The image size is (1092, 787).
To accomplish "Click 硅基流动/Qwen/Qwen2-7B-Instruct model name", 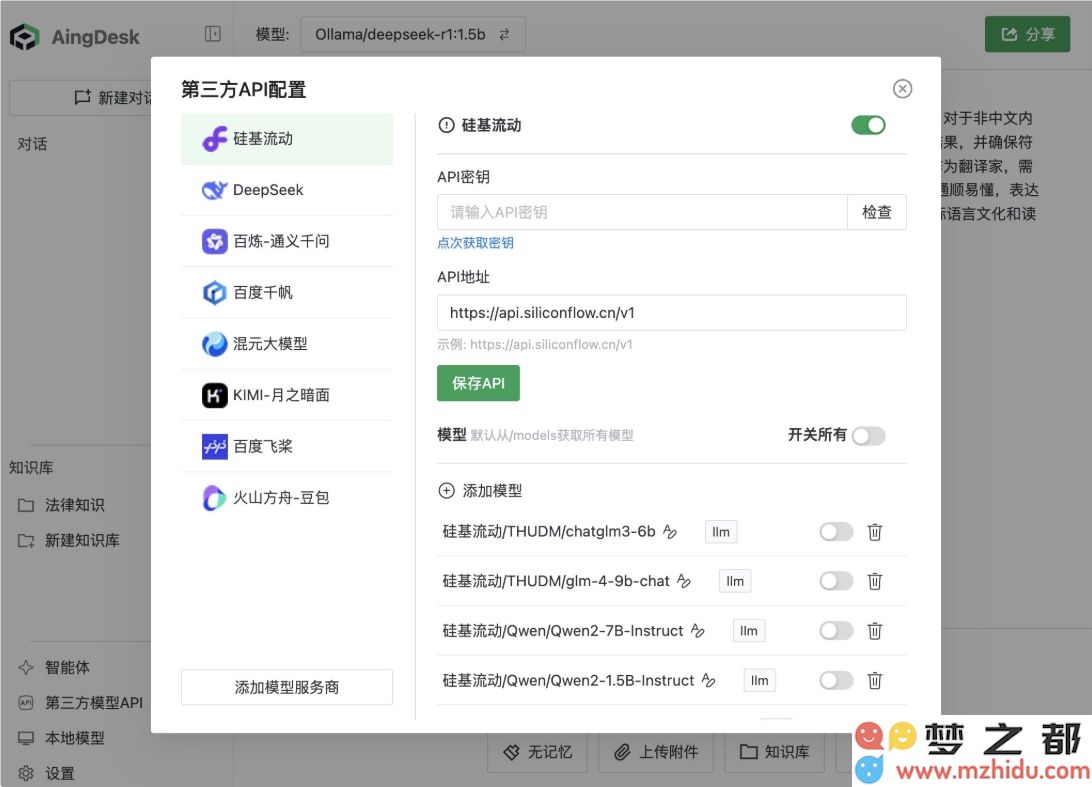I will (563, 631).
